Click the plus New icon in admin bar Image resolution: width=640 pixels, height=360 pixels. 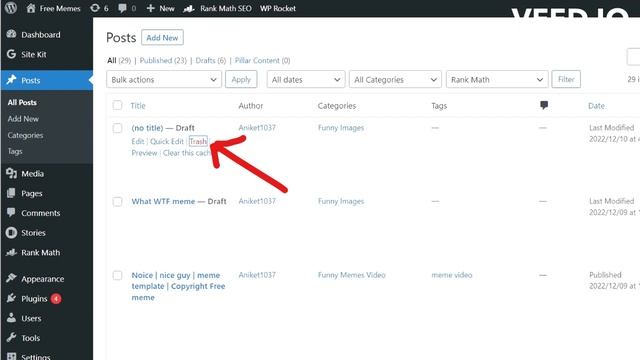coord(151,8)
